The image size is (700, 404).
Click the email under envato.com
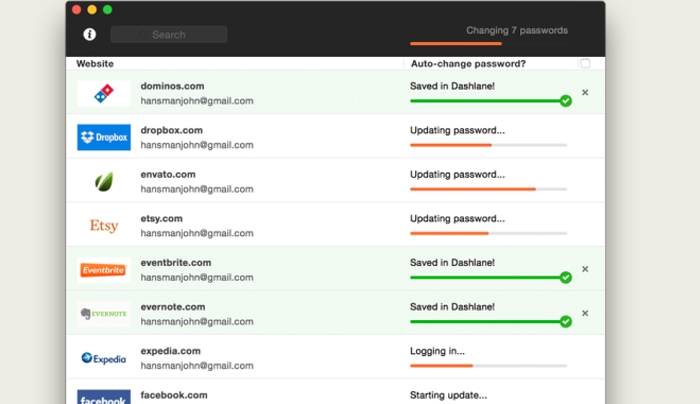(x=197, y=189)
